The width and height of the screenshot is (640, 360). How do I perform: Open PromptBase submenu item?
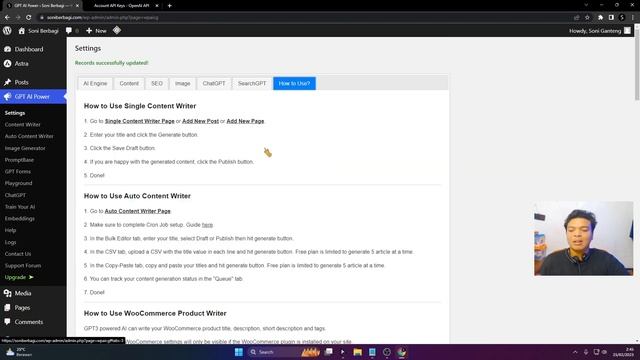click(19, 160)
